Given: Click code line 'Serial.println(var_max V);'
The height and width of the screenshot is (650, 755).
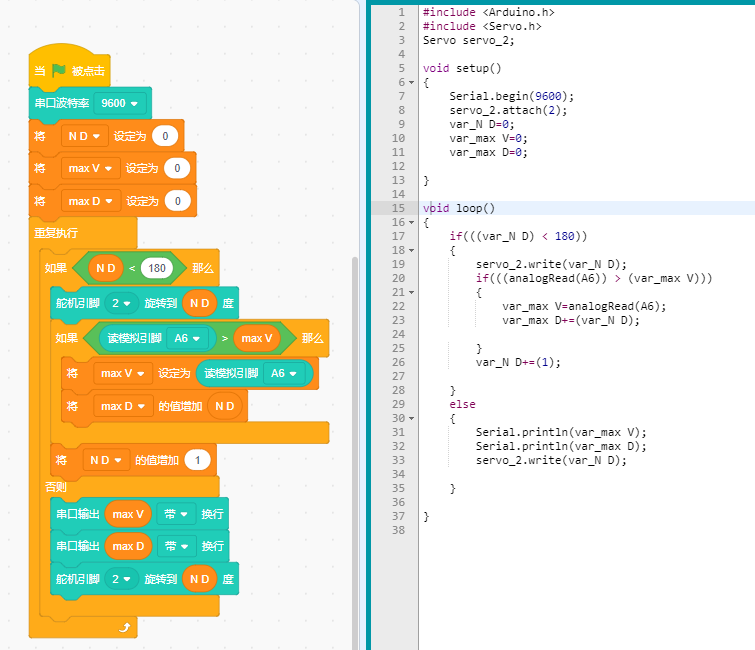Looking at the screenshot, I should 561,432.
